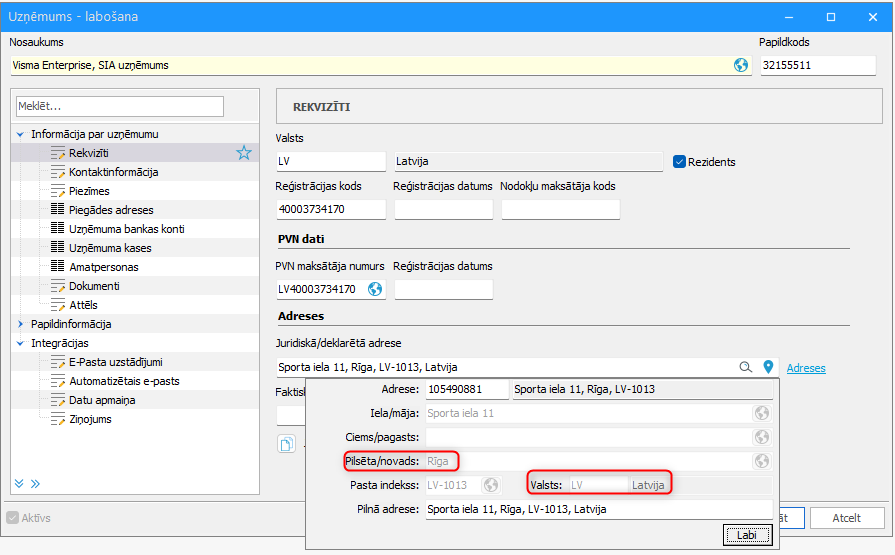Click the search magnifier in juridiskā adrese field

click(745, 367)
